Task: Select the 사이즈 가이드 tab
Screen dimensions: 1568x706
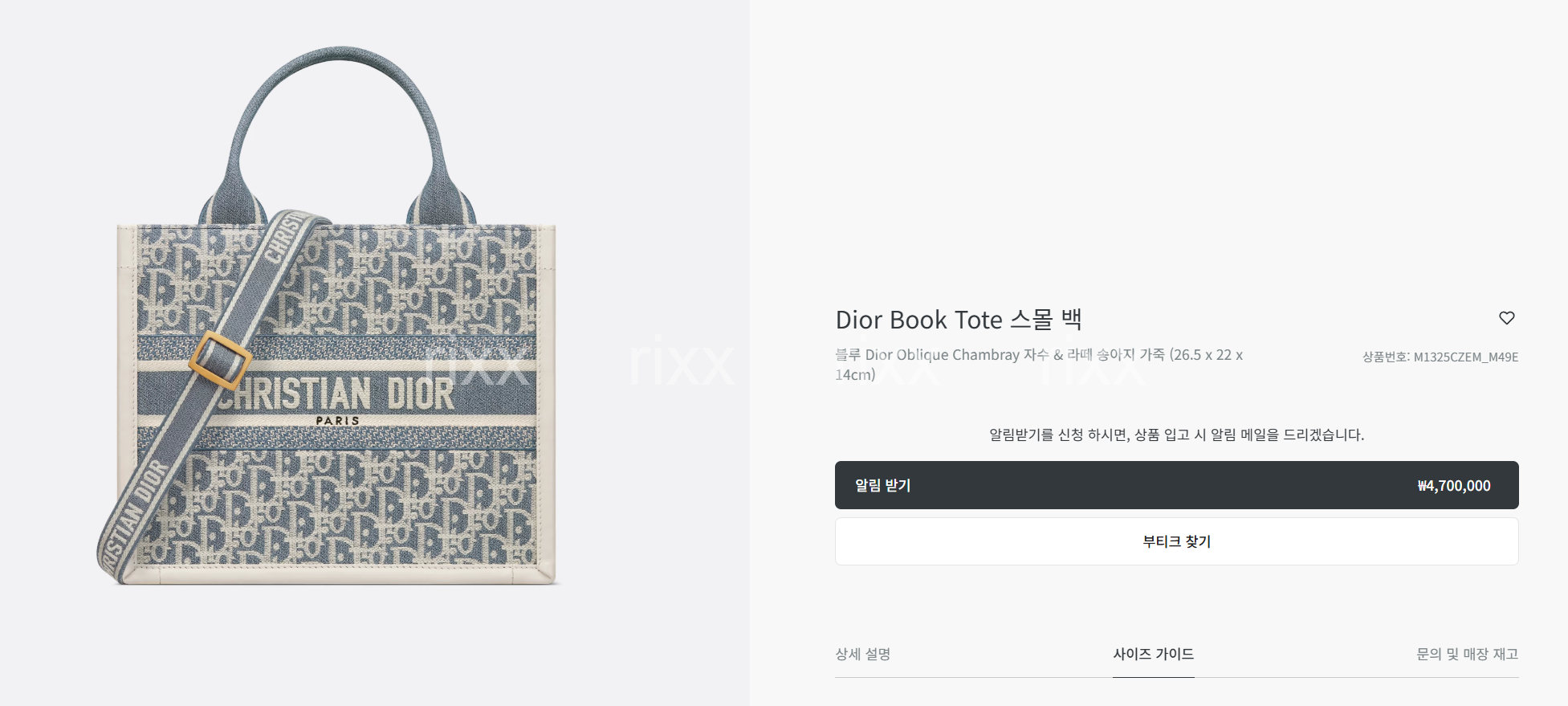Action: [1153, 654]
